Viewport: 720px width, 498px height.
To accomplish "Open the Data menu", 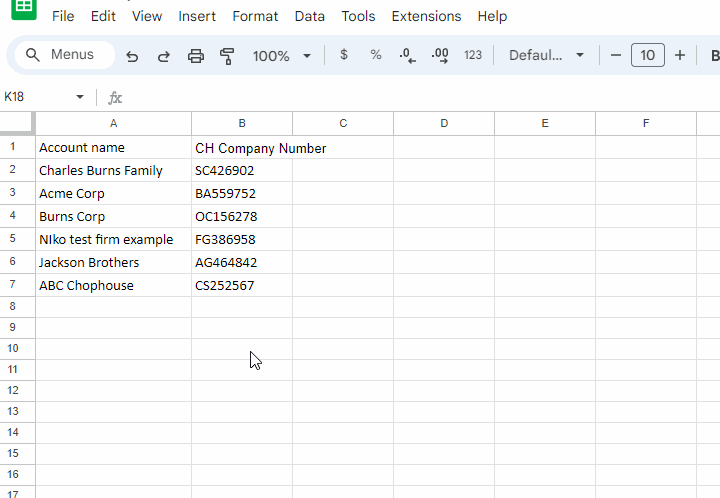I will coord(310,16).
